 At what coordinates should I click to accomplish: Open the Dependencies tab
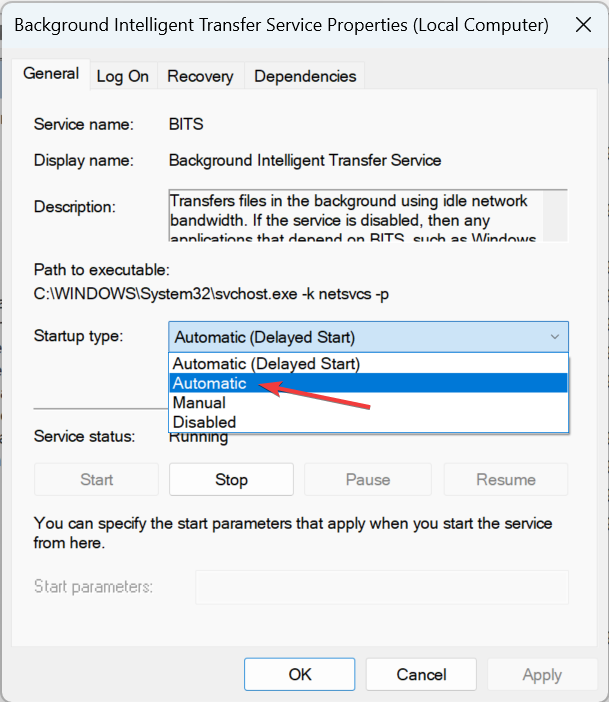pos(305,76)
